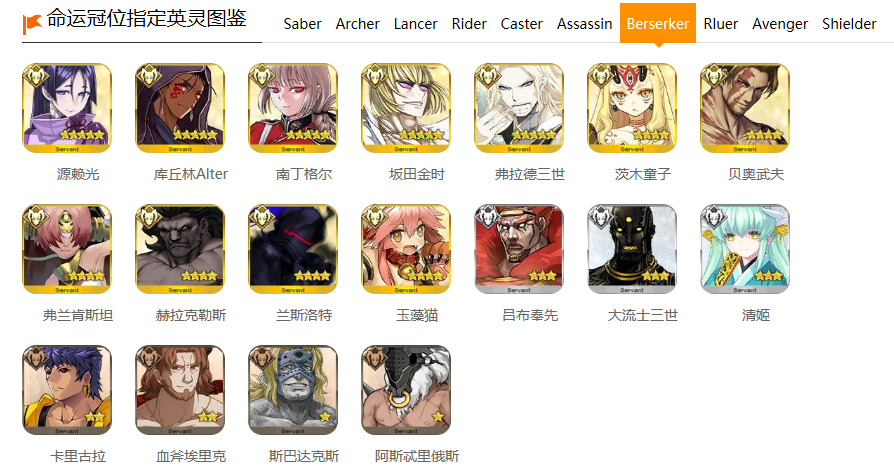This screenshot has width=894, height=475.
Task: Open the 赫拉克勒斯 servant icon
Action: tap(180, 249)
